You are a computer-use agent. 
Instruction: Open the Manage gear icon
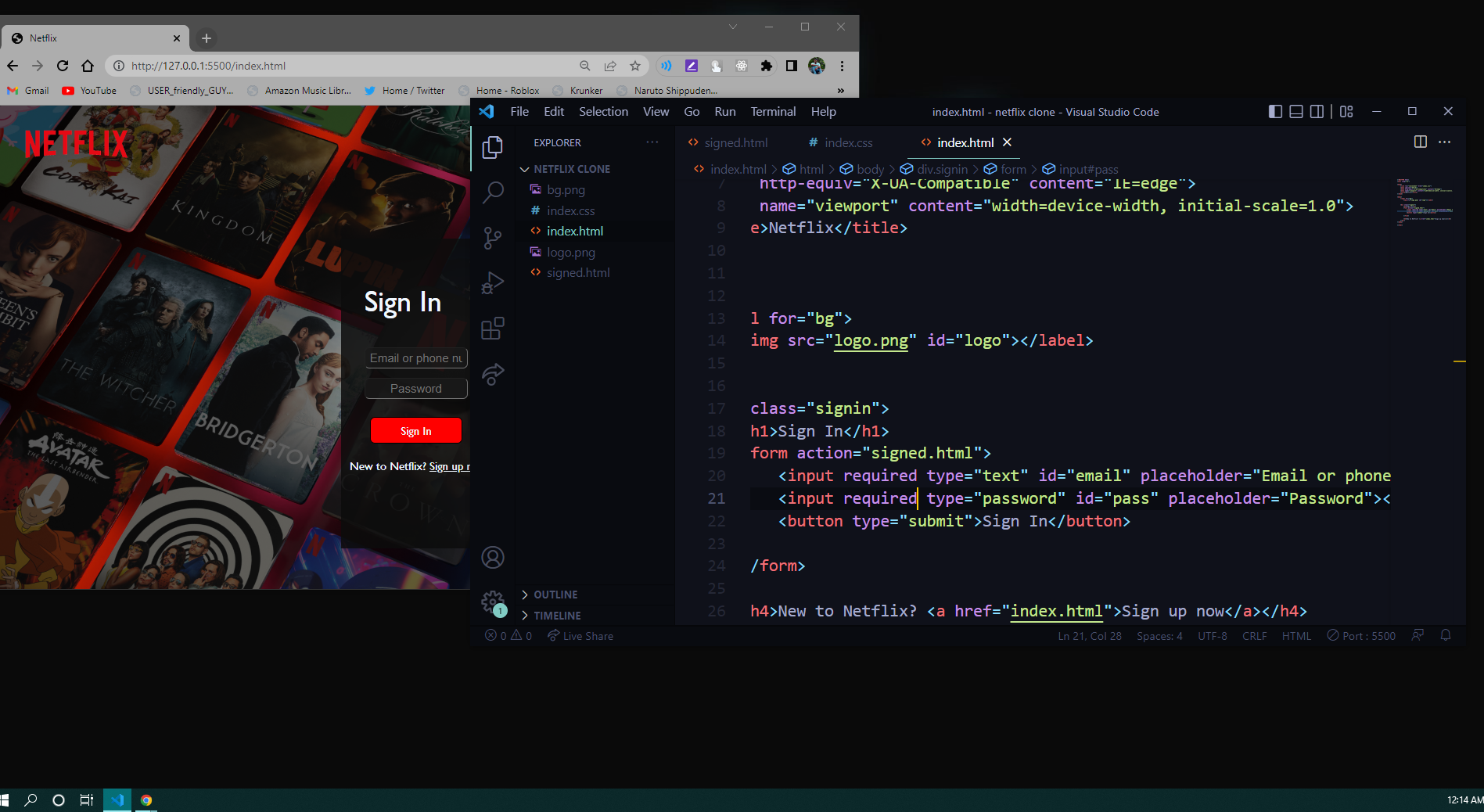(492, 602)
